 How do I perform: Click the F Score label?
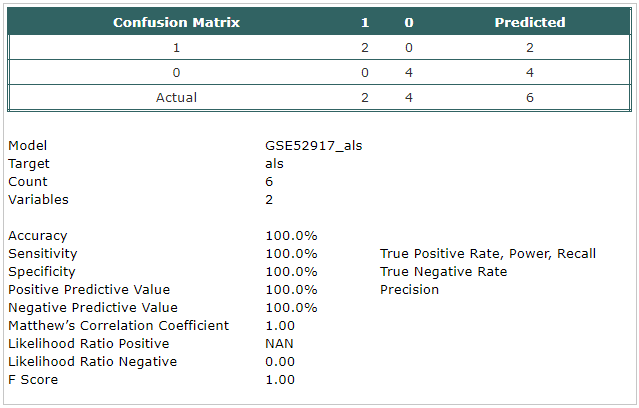click(33, 379)
